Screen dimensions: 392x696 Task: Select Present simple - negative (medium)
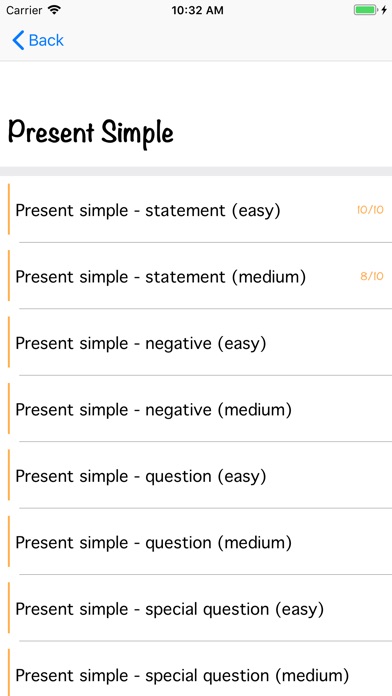point(200,409)
